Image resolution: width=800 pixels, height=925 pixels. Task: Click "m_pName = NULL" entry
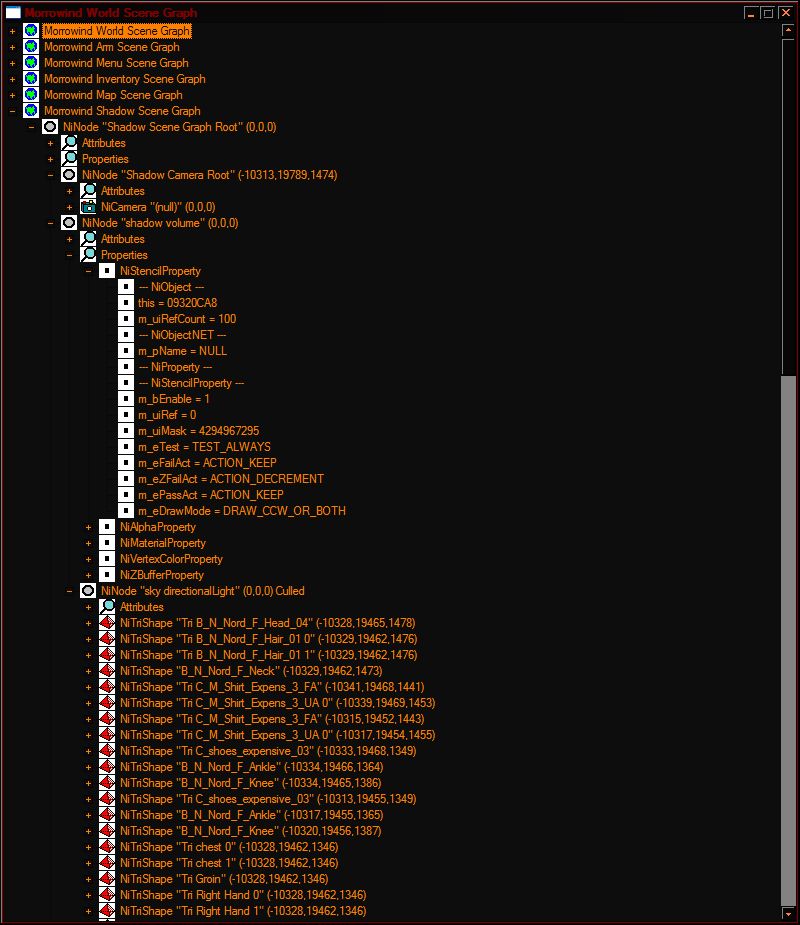click(x=182, y=350)
